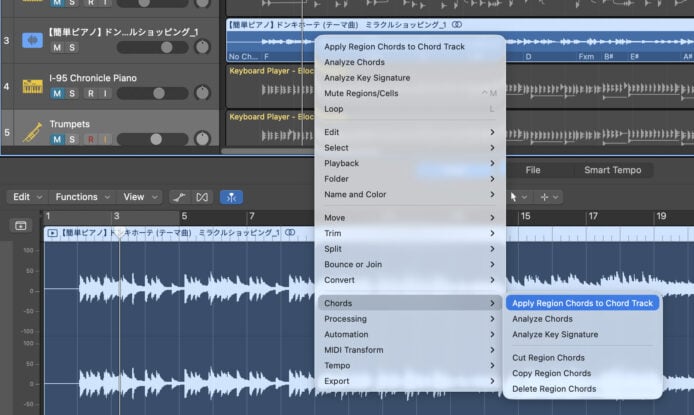Open the View dropdown in the editor
The height and width of the screenshot is (415, 694).
point(139,197)
